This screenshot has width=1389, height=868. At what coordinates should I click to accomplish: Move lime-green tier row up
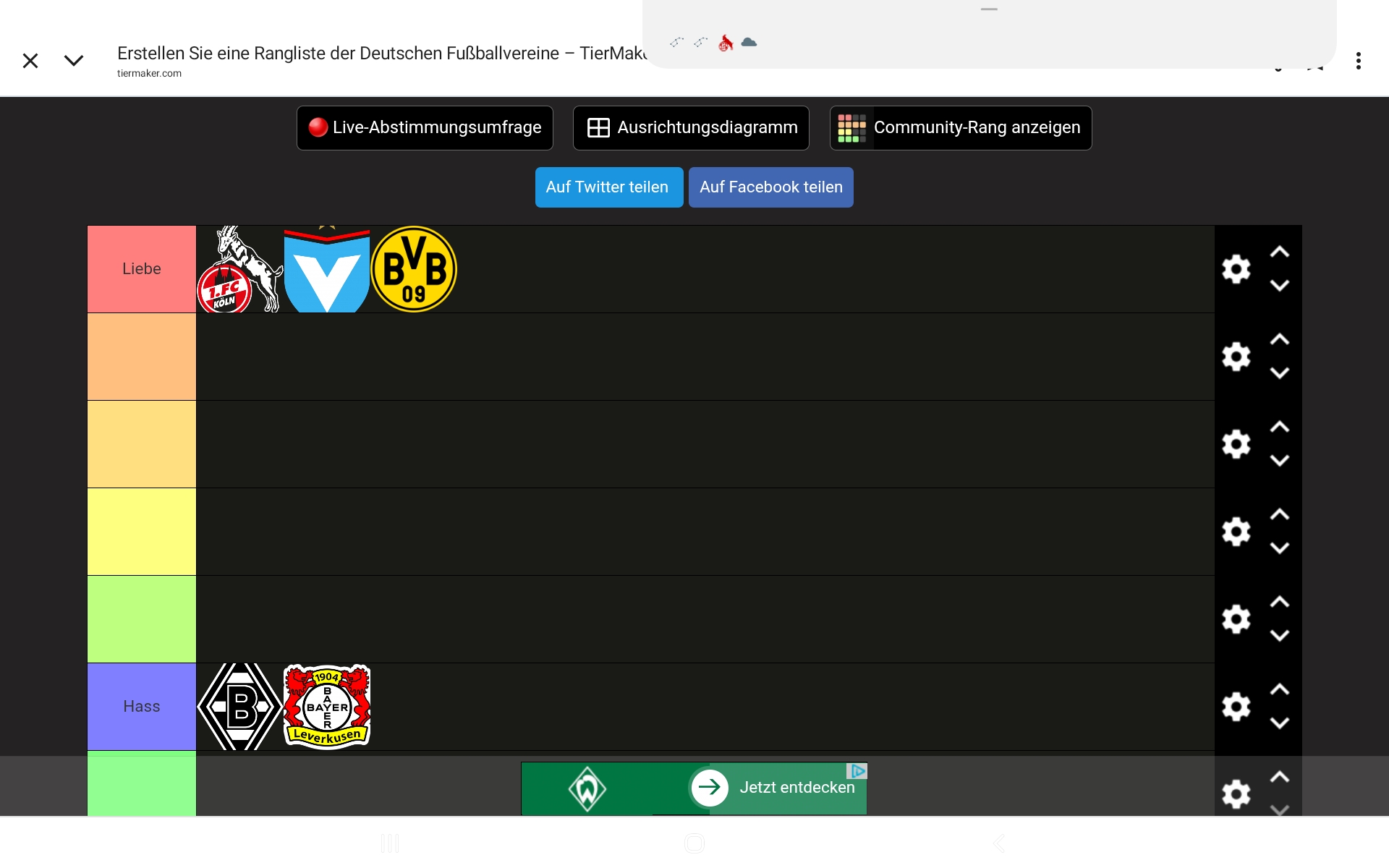(1280, 603)
